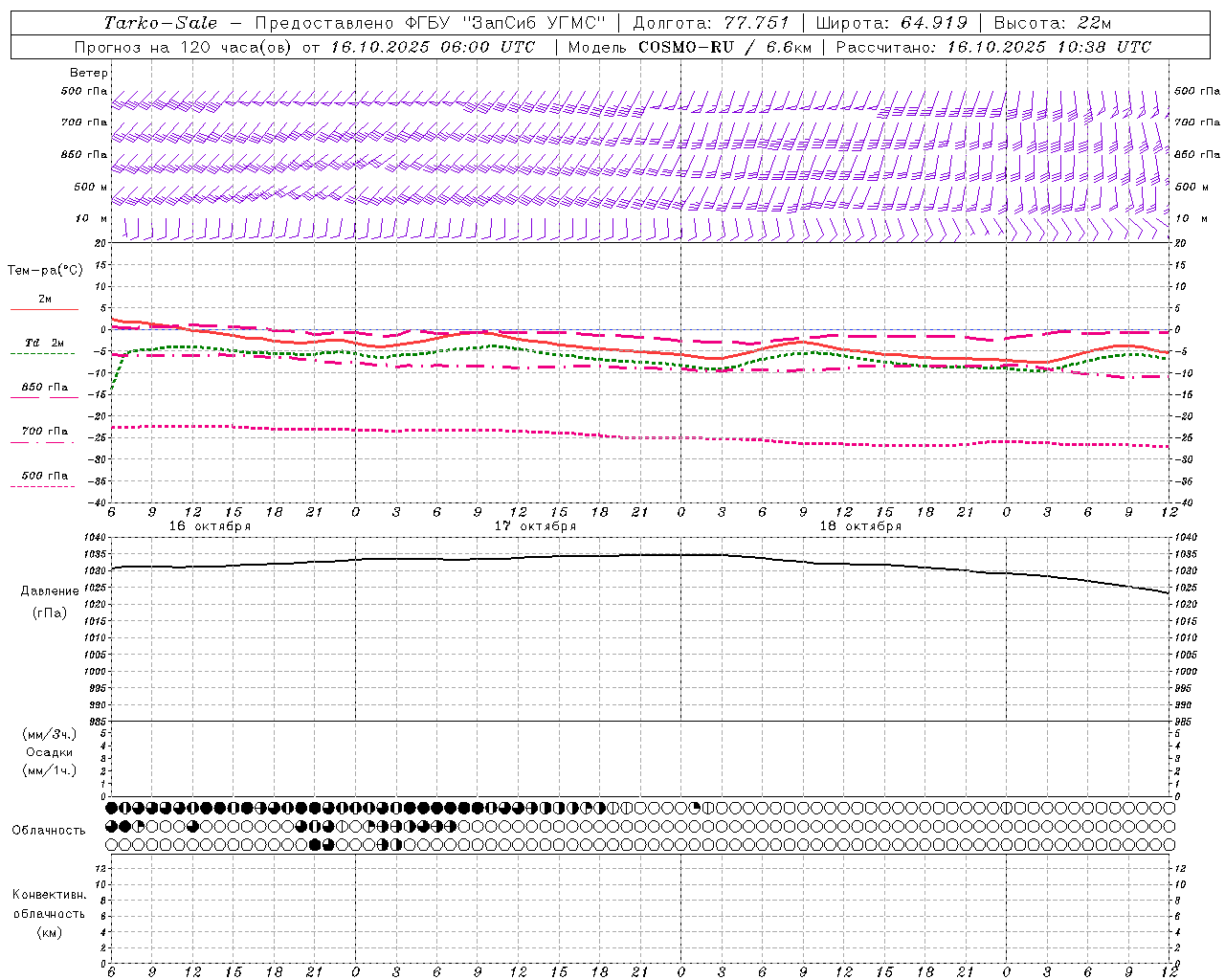Click the 850 гПа temperature legend entry
The height and width of the screenshot is (980, 1225).
(45, 388)
